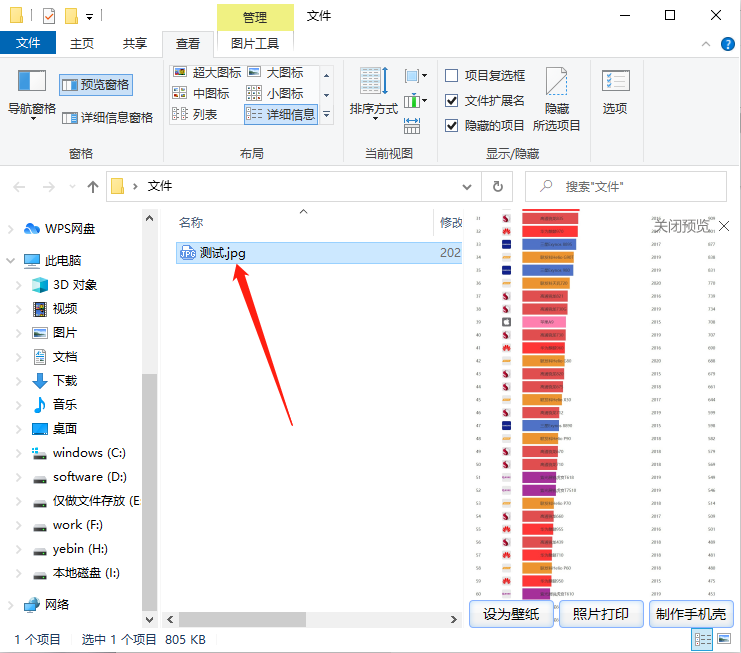Select the View (查看) tab

coord(188,43)
